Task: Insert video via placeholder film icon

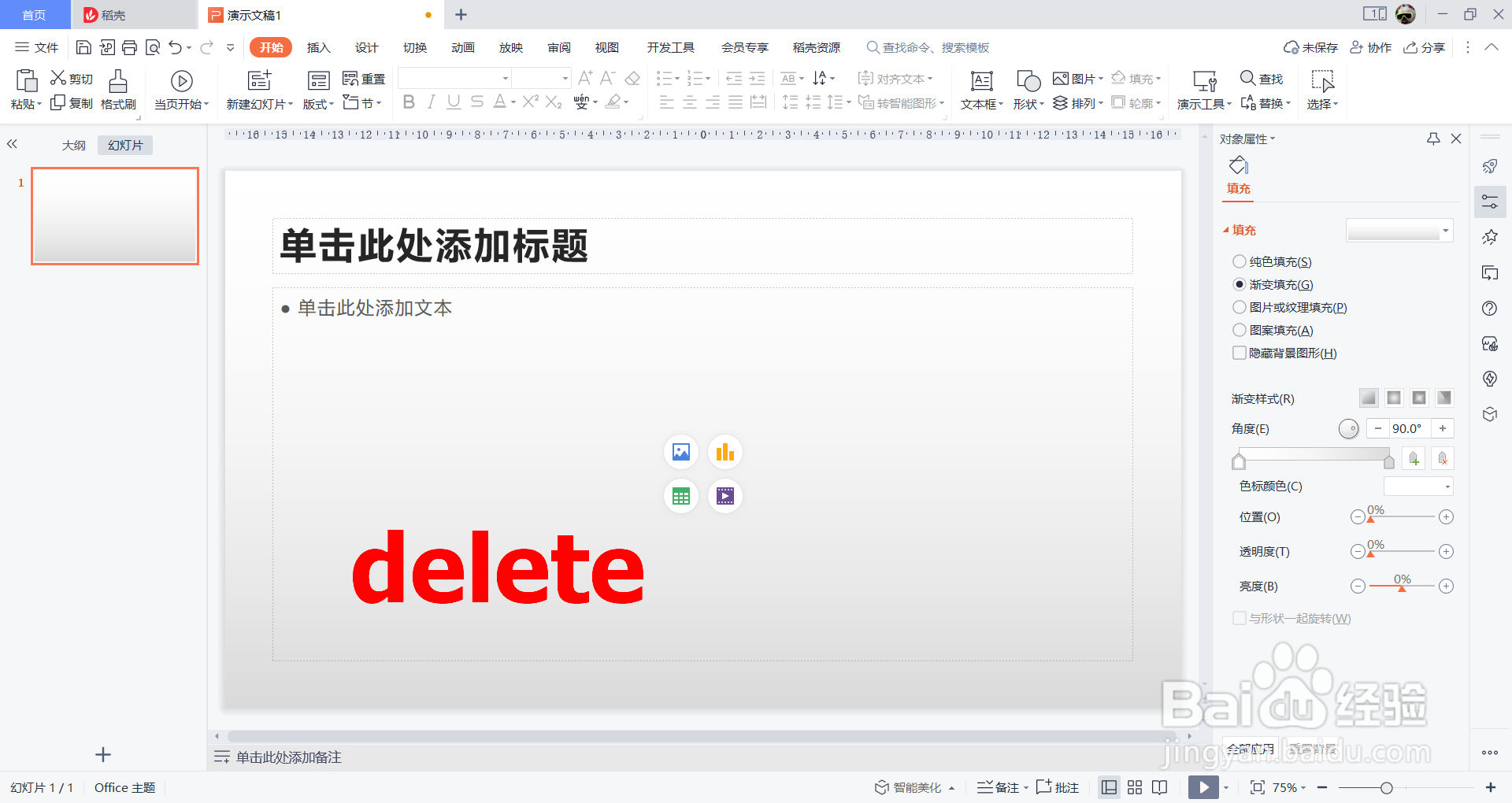Action: tap(725, 496)
